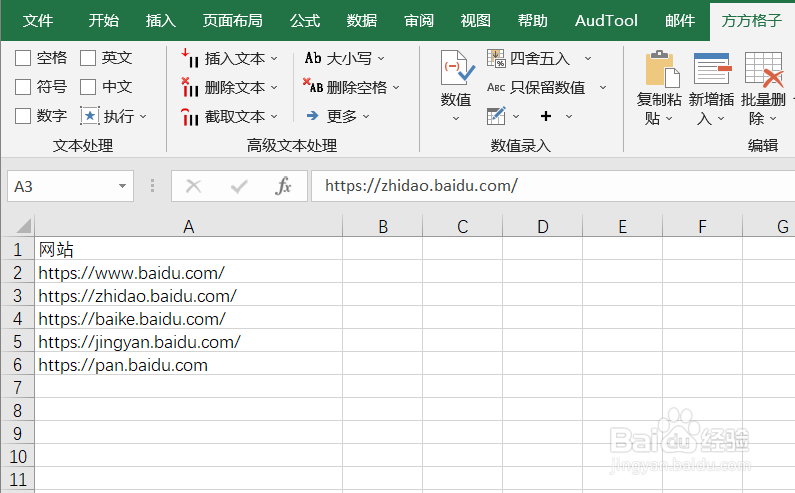
Task: Switch to the 邮件 tab
Action: [680, 21]
